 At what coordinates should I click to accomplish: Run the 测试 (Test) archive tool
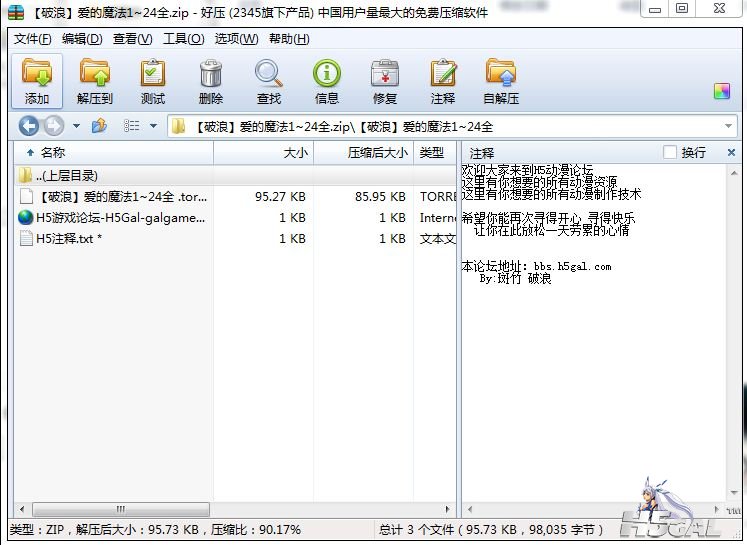click(x=153, y=81)
